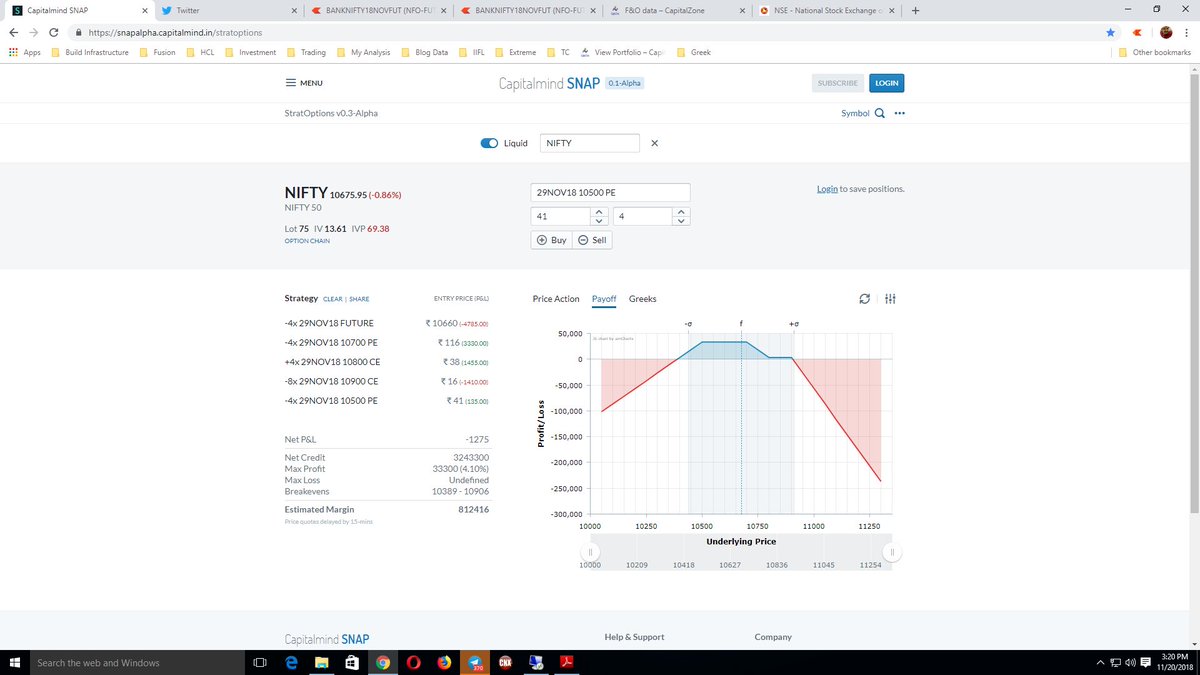Open a new browser tab
Screen dimensions: 1200x675
[916, 11]
